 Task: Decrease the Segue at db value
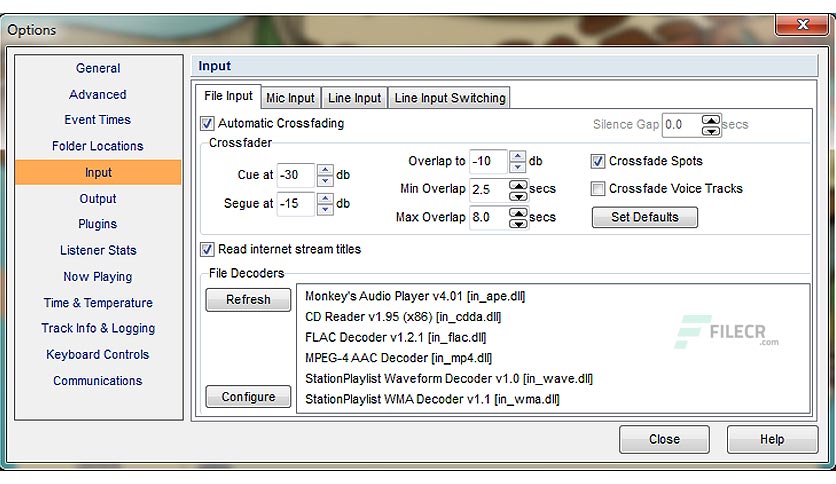[325, 209]
